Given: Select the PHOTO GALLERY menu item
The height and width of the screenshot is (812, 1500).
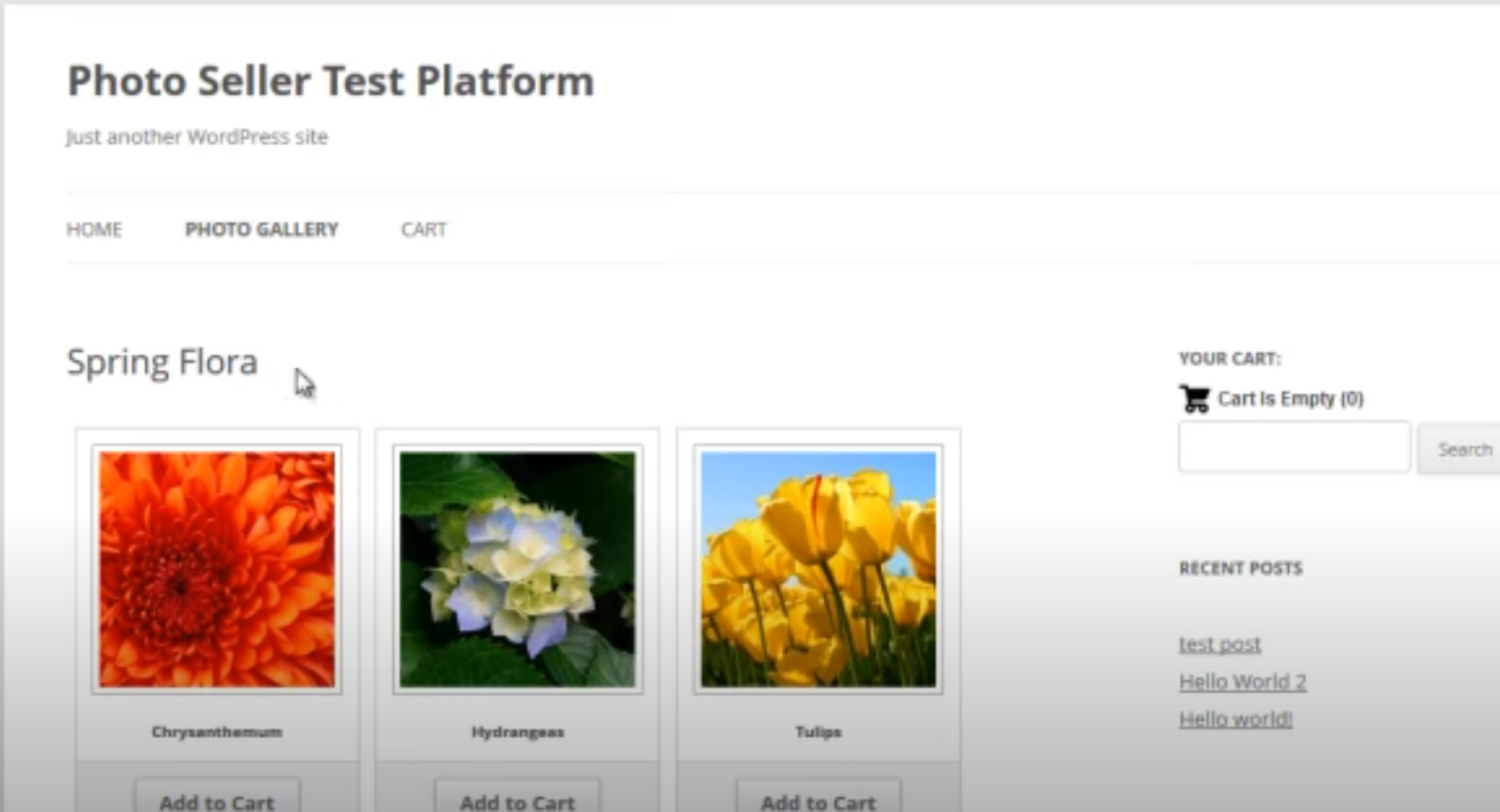Looking at the screenshot, I should [x=262, y=229].
